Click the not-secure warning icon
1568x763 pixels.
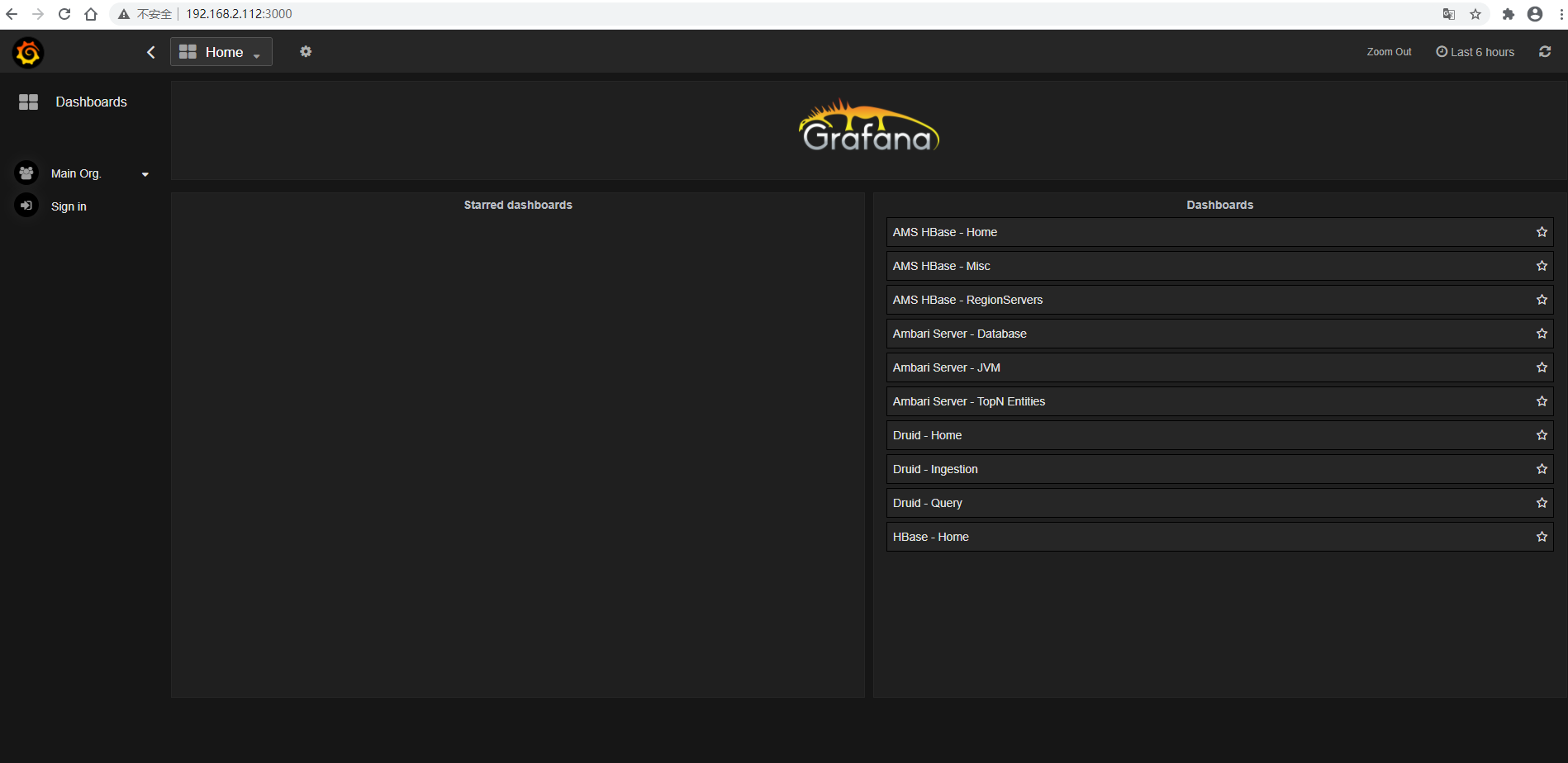pos(124,14)
